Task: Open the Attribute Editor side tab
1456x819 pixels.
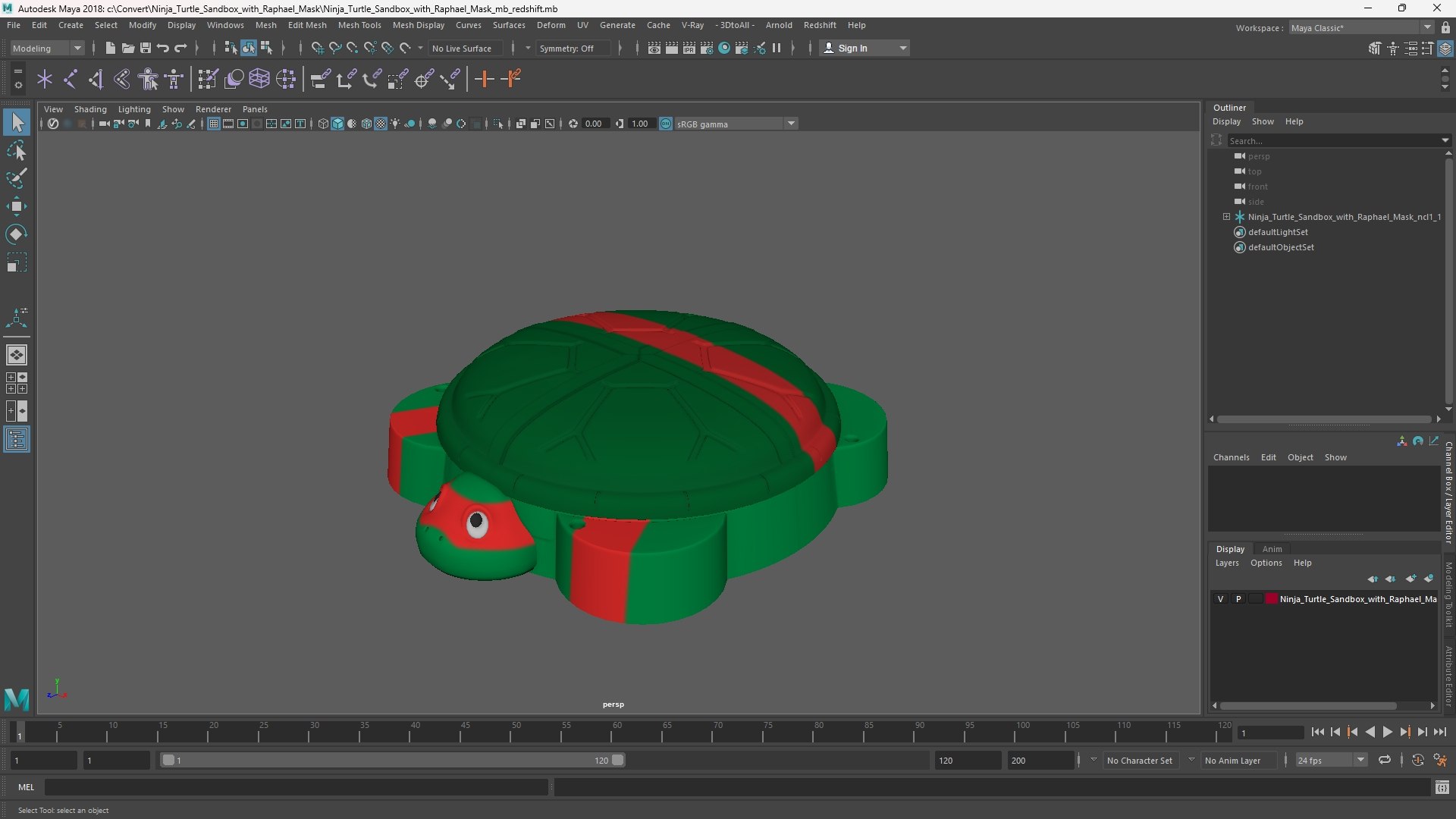Action: tap(1448, 675)
